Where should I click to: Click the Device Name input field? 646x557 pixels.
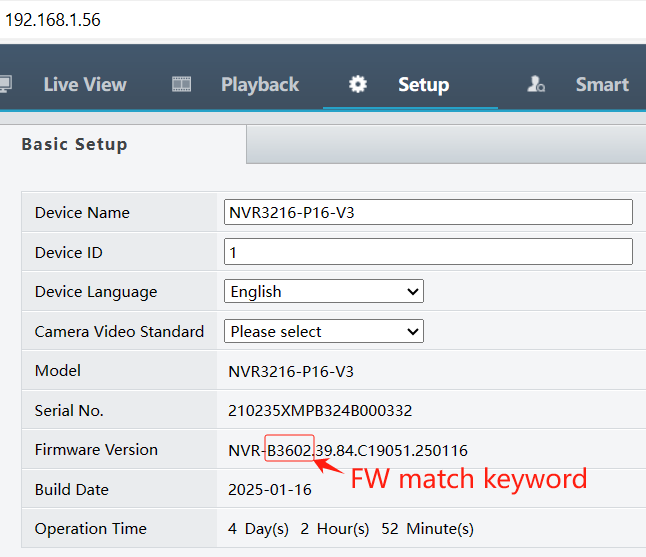428,212
